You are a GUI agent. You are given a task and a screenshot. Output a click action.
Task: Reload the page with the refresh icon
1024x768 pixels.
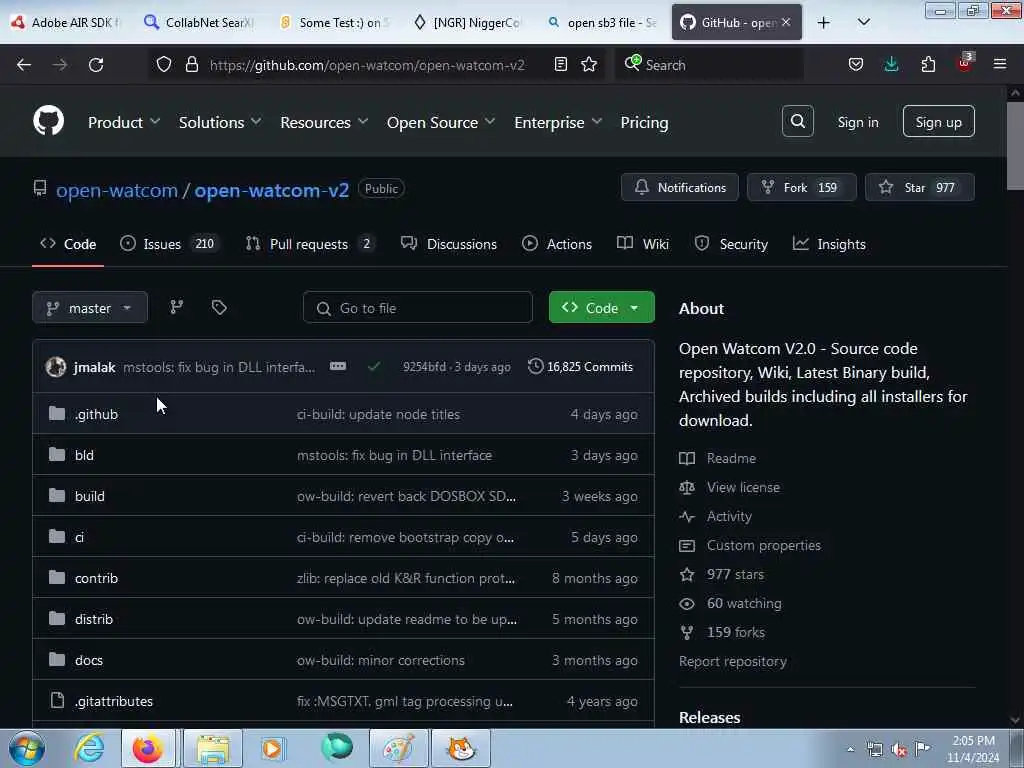click(96, 65)
